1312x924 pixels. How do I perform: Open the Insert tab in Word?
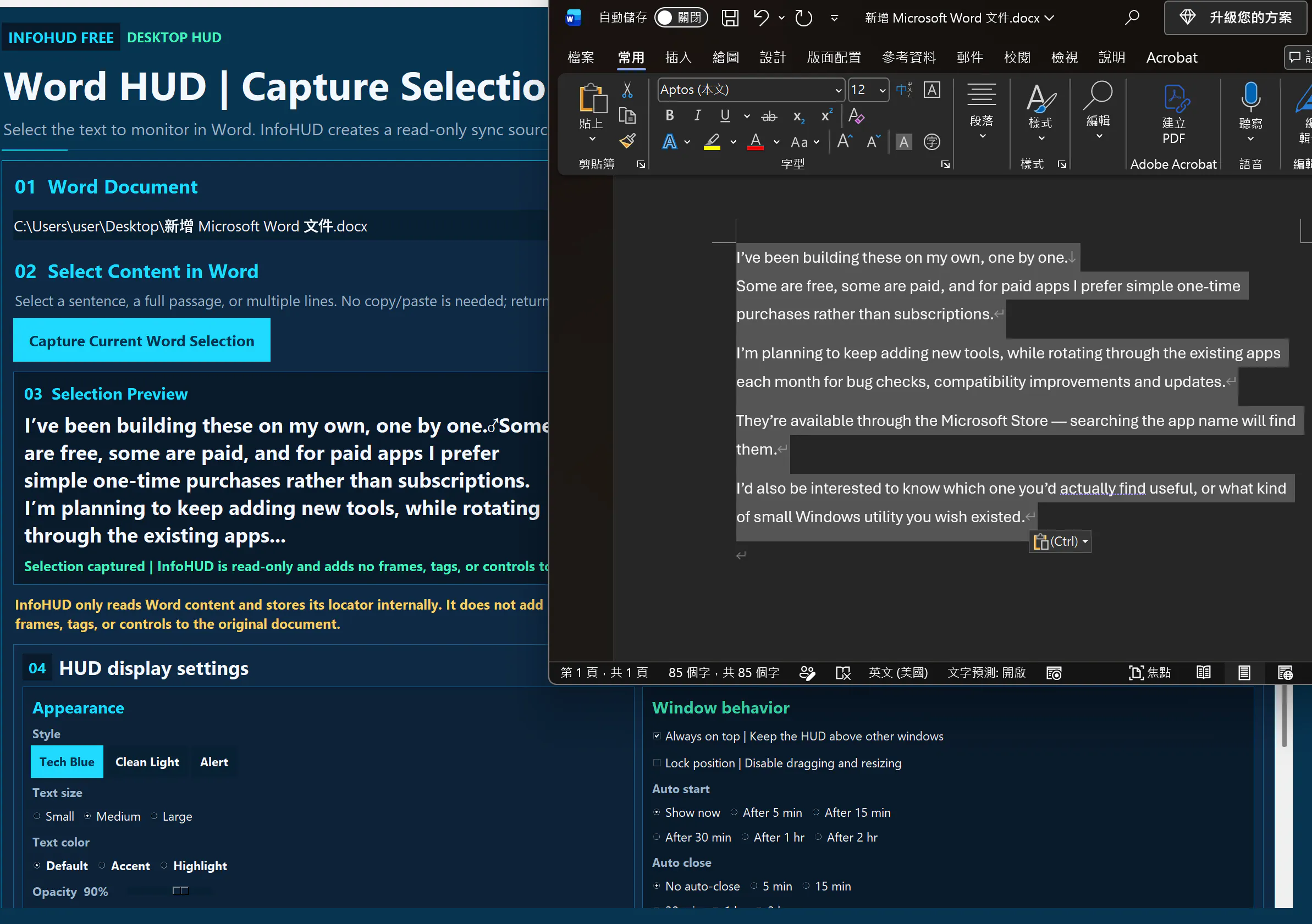(679, 58)
